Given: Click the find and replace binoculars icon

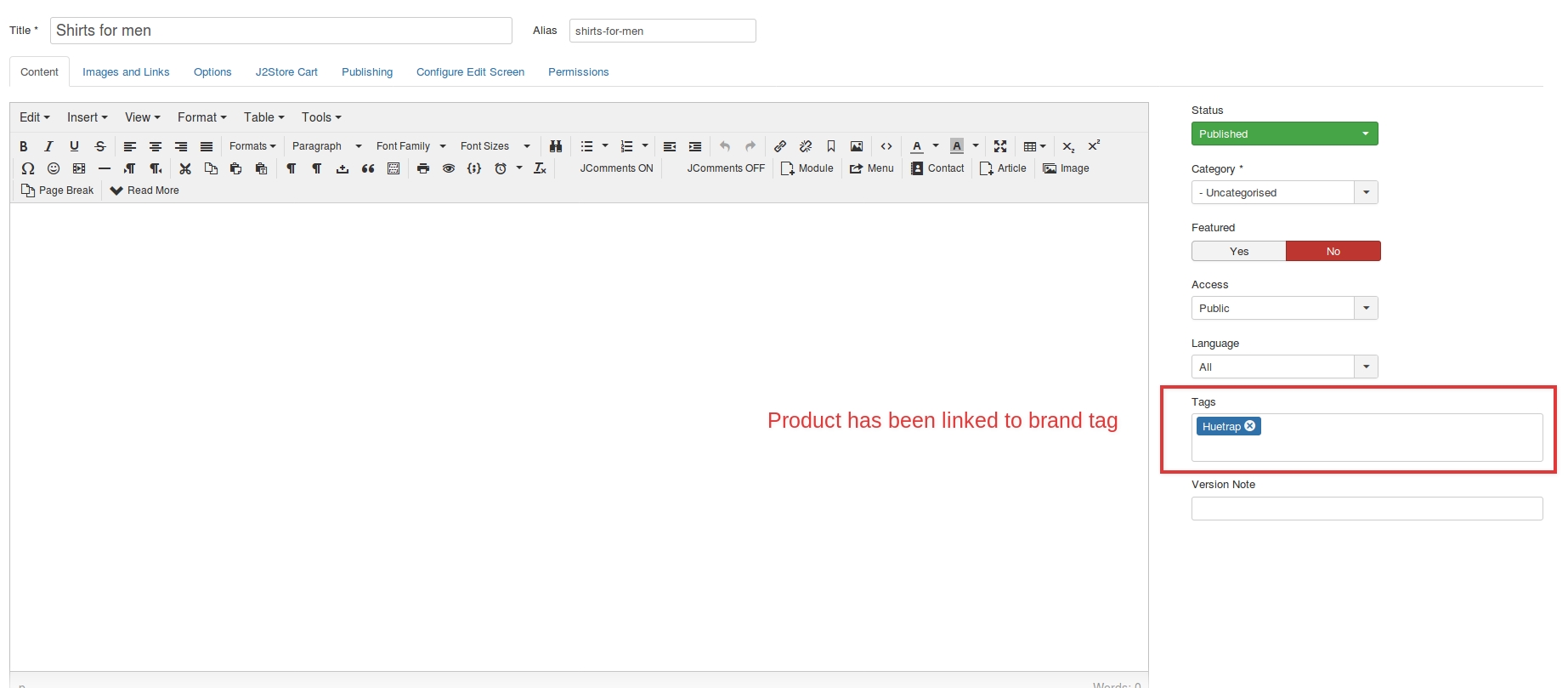Looking at the screenshot, I should click(x=556, y=146).
